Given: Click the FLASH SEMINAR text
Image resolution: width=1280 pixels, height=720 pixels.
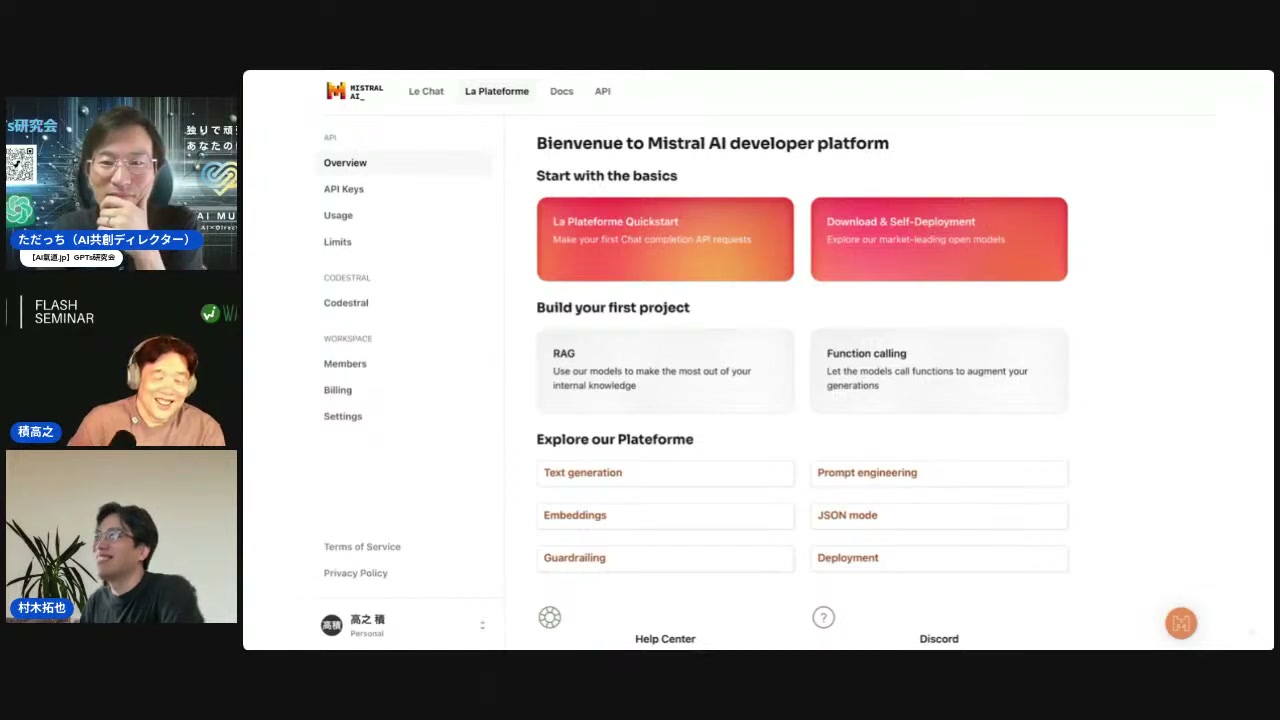Looking at the screenshot, I should click(64, 312).
